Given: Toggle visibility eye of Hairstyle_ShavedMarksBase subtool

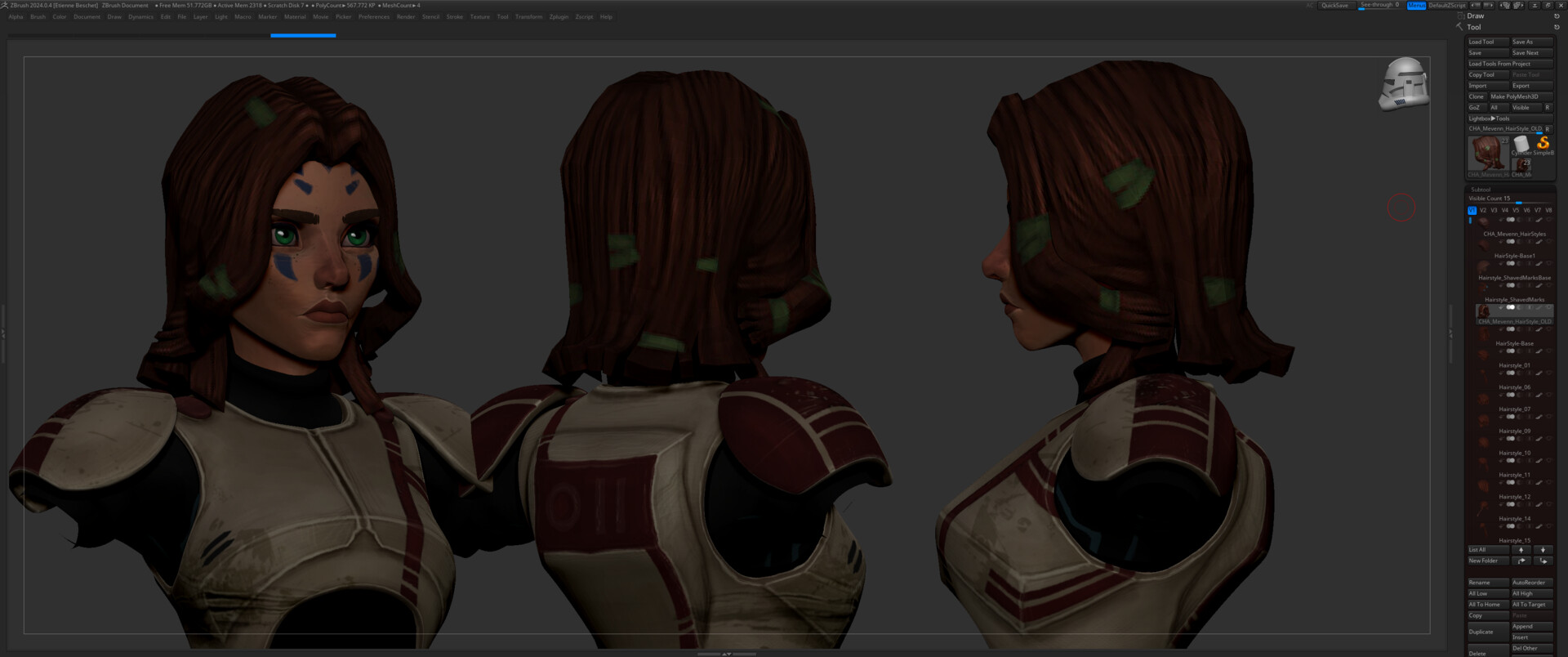Looking at the screenshot, I should [x=1548, y=263].
